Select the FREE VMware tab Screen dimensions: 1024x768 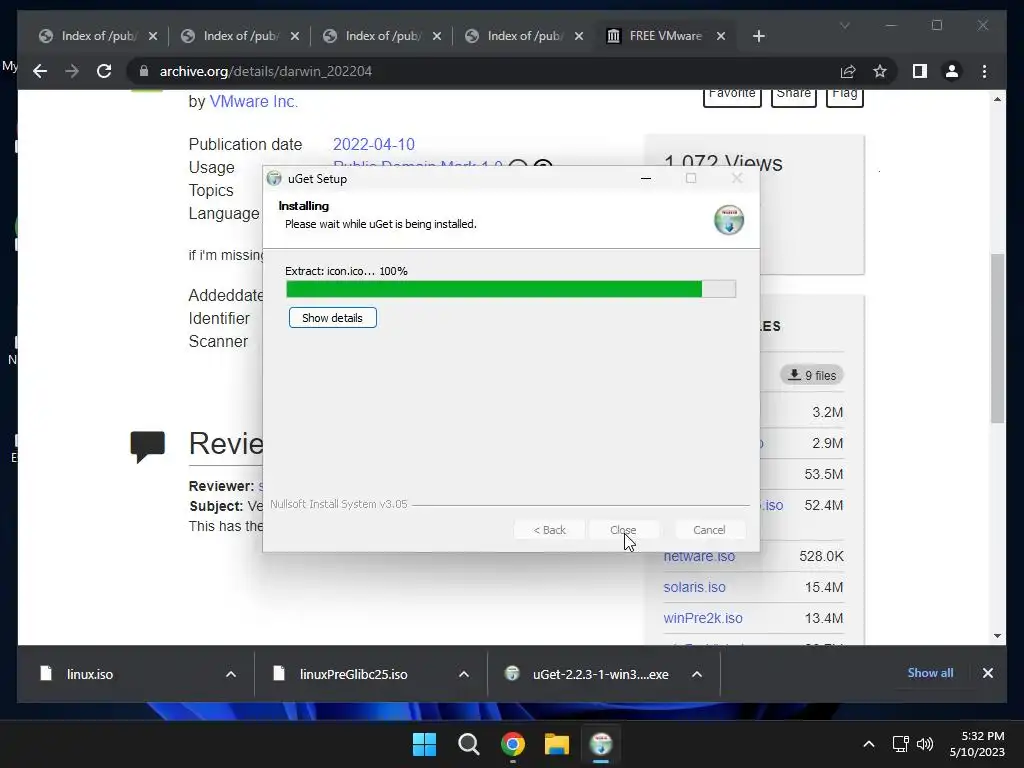click(x=665, y=36)
